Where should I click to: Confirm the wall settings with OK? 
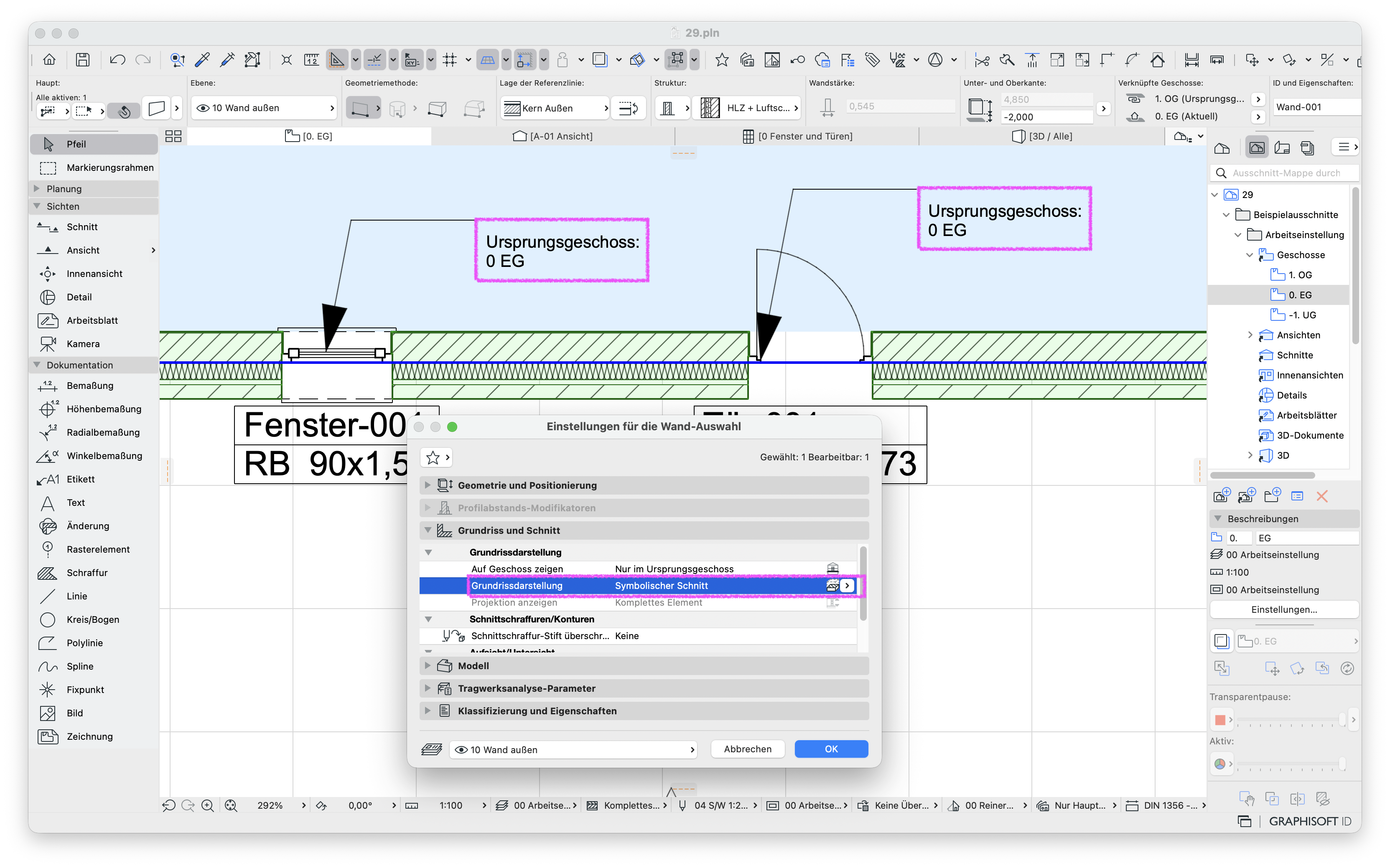pos(830,749)
